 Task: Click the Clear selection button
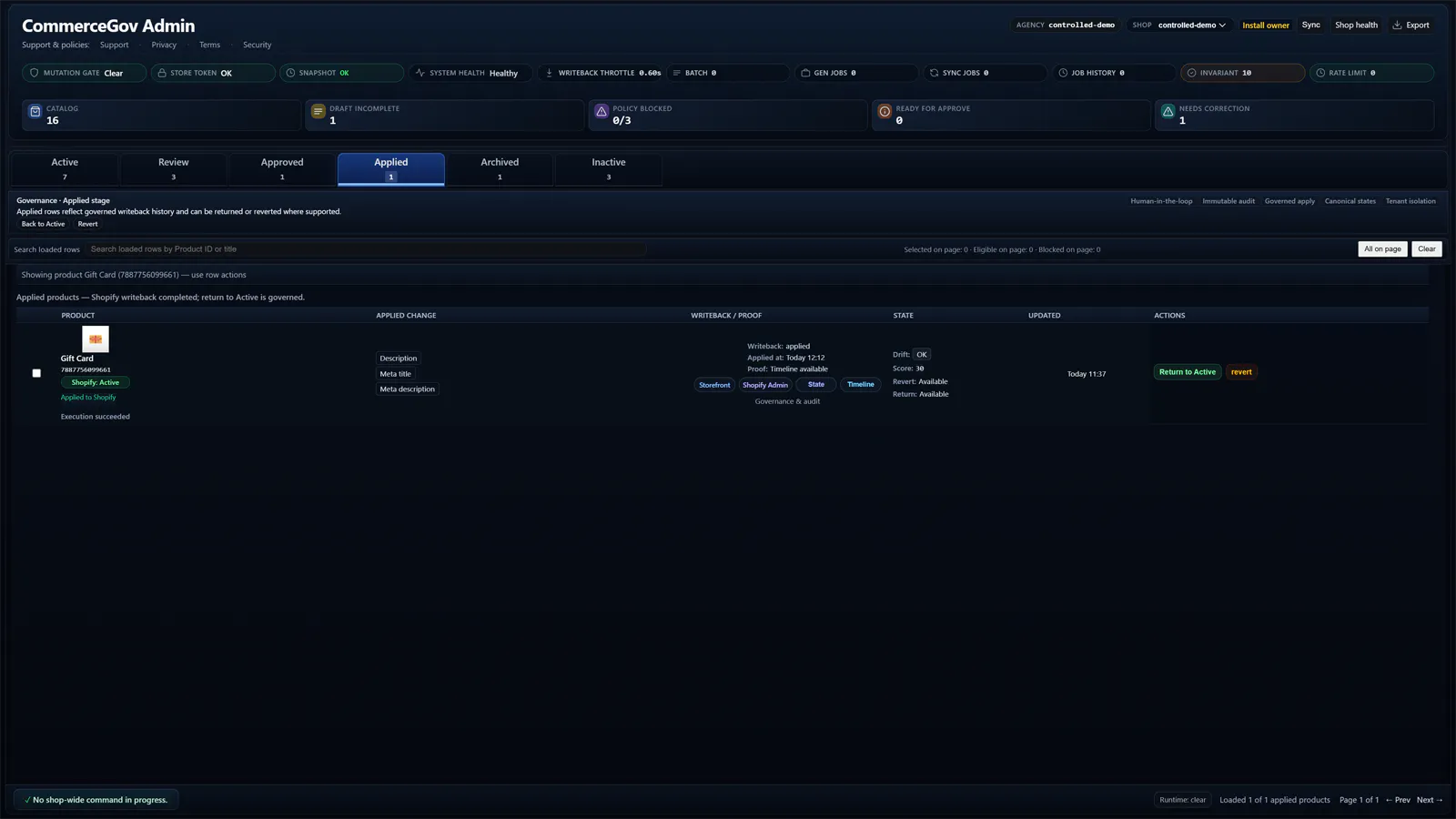tap(1426, 248)
